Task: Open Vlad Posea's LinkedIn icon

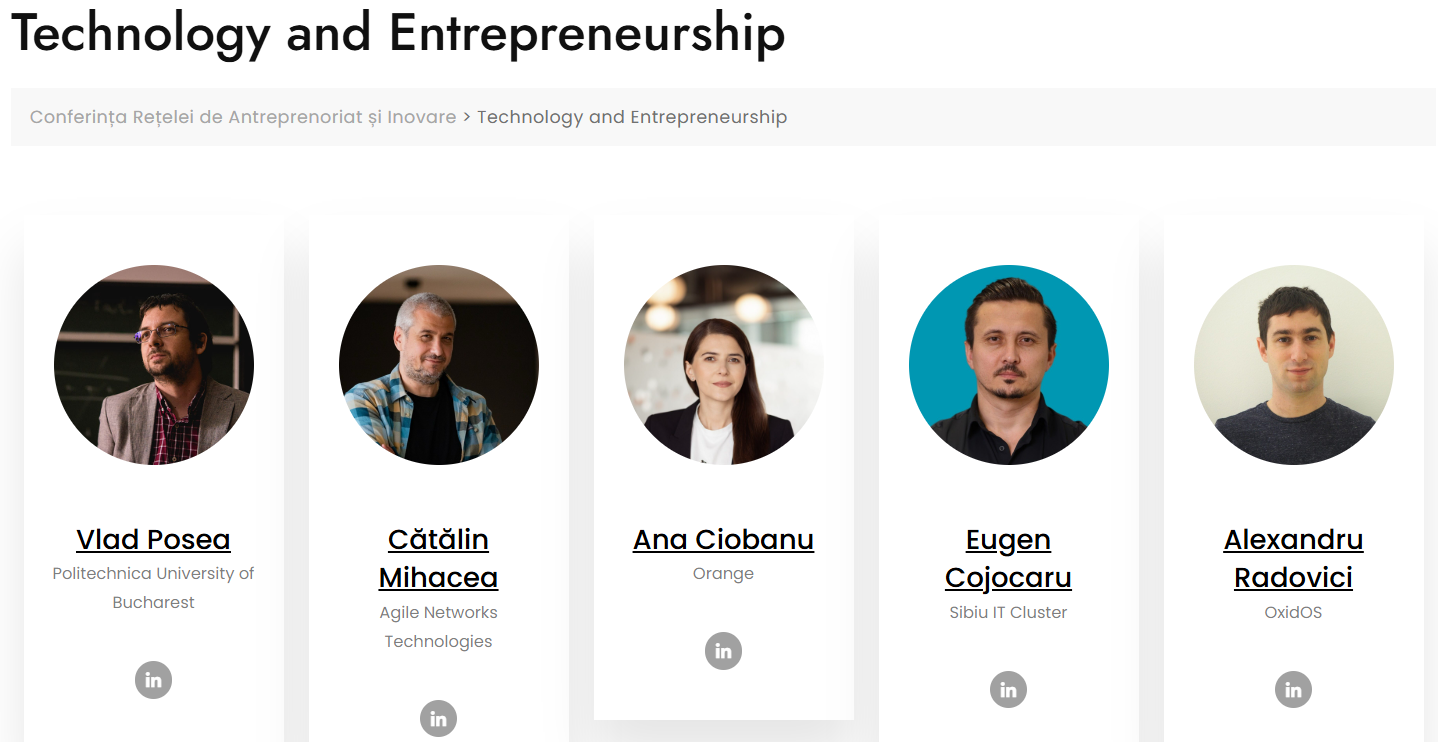Action: pos(153,680)
